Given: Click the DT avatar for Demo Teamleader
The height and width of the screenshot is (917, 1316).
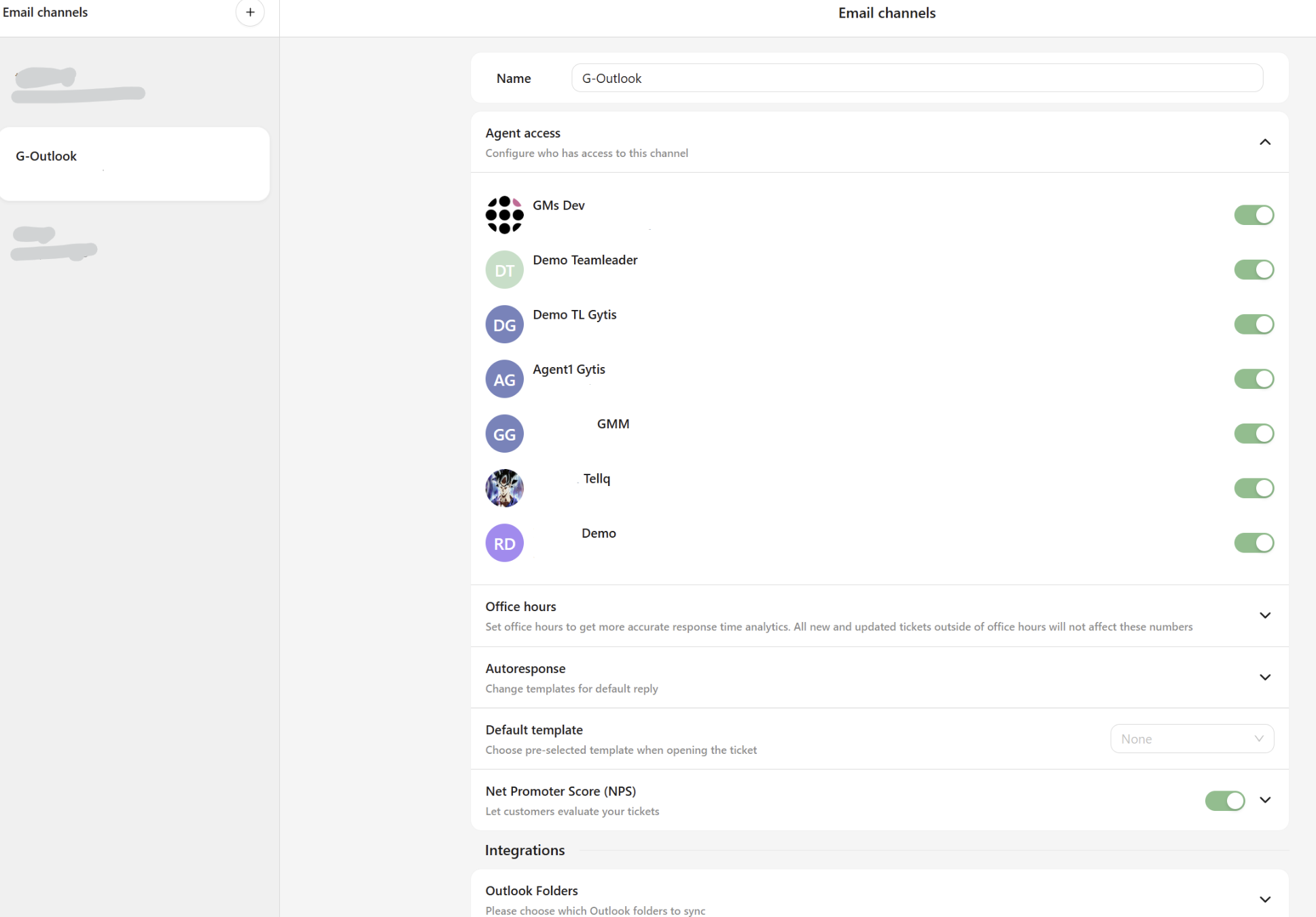Looking at the screenshot, I should click(504, 270).
